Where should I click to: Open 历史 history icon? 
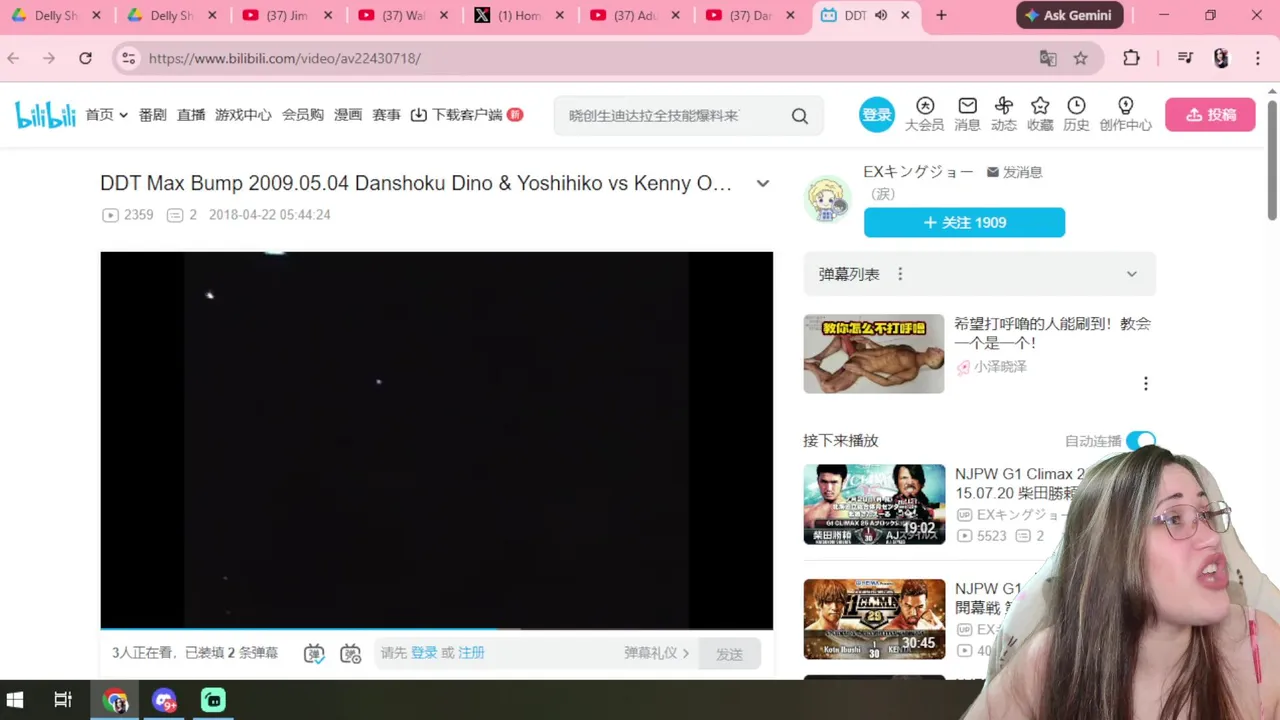pyautogui.click(x=1076, y=114)
